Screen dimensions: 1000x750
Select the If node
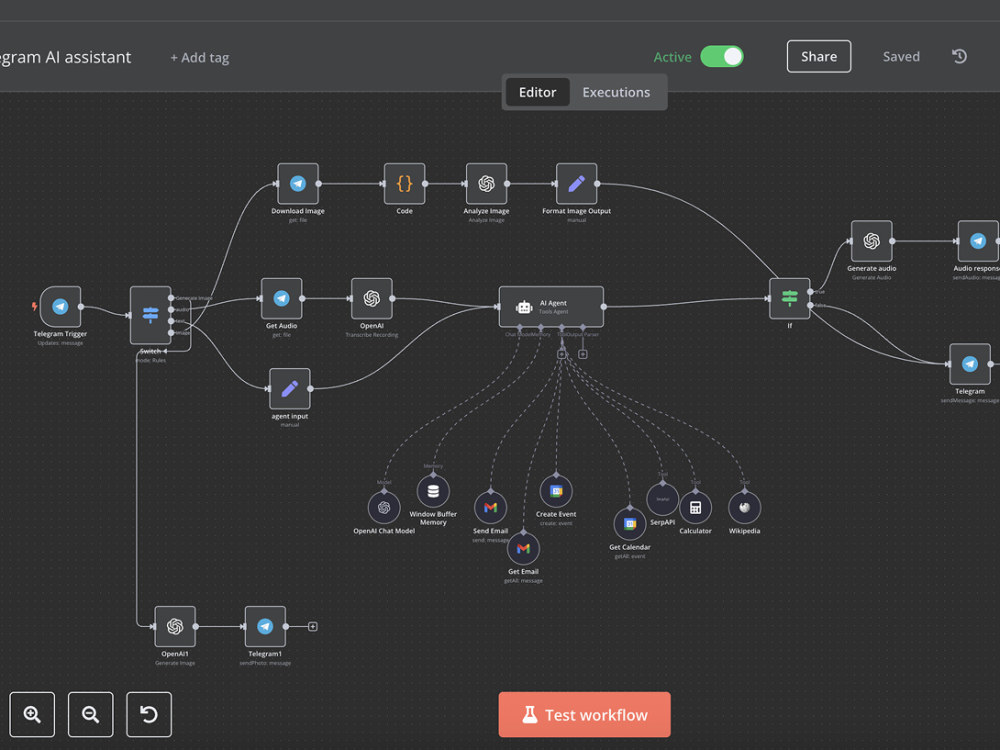tap(790, 298)
